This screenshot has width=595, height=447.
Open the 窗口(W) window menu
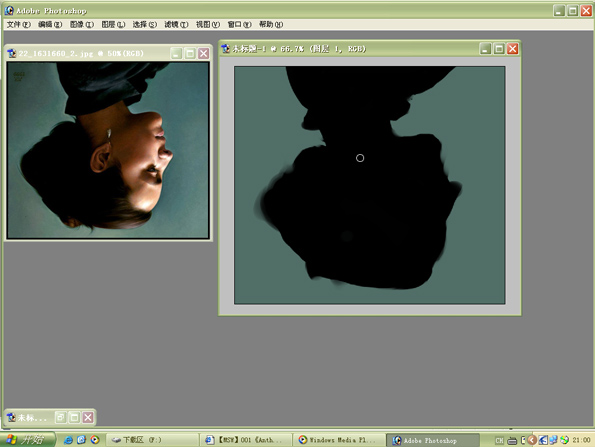[x=239, y=25]
